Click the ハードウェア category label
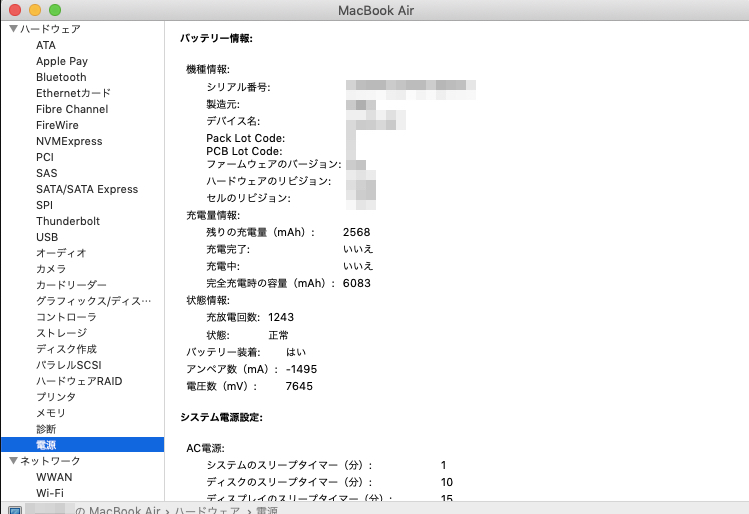749x514 pixels. tap(50, 29)
